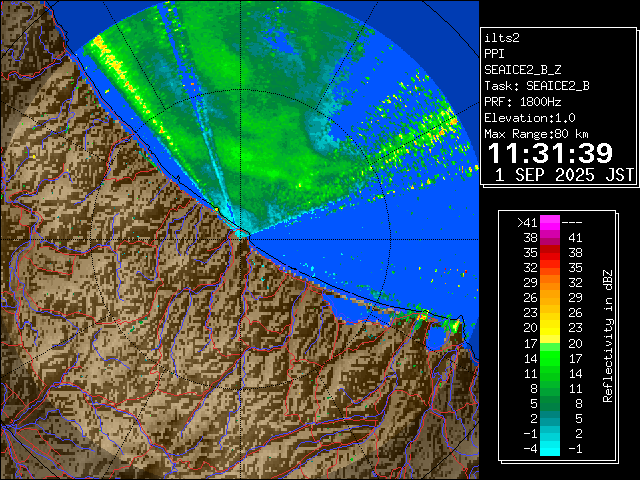Viewport: 640px width, 480px height.
Task: Select the ilts2 station name label
Action: [502, 38]
